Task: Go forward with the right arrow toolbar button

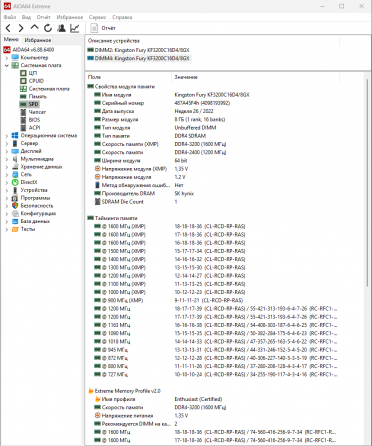Action: [21, 28]
